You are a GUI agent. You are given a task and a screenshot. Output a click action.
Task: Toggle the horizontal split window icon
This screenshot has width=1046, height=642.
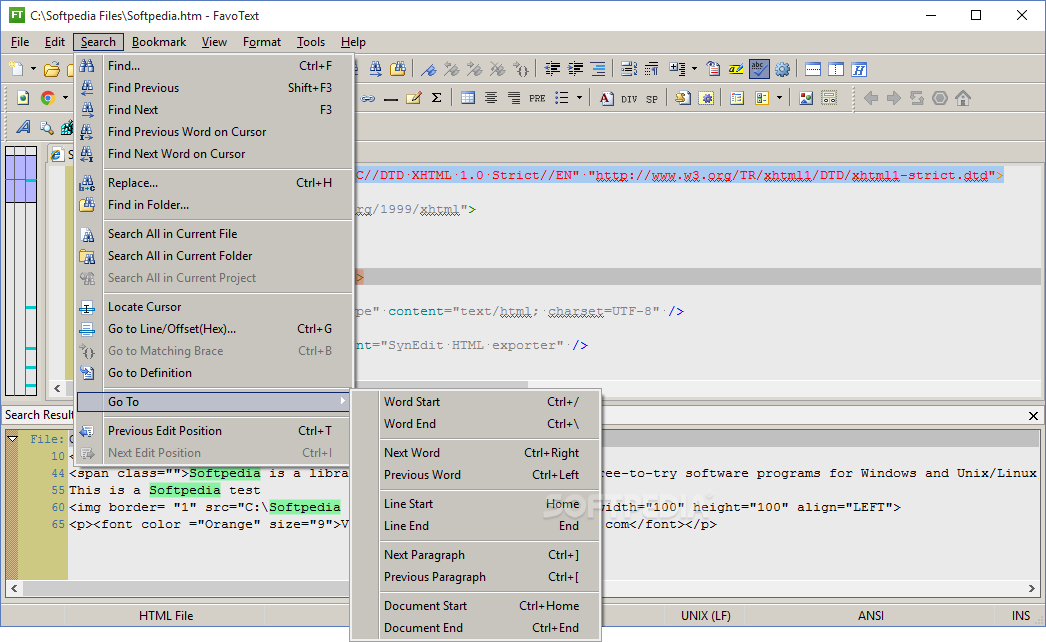click(x=813, y=69)
